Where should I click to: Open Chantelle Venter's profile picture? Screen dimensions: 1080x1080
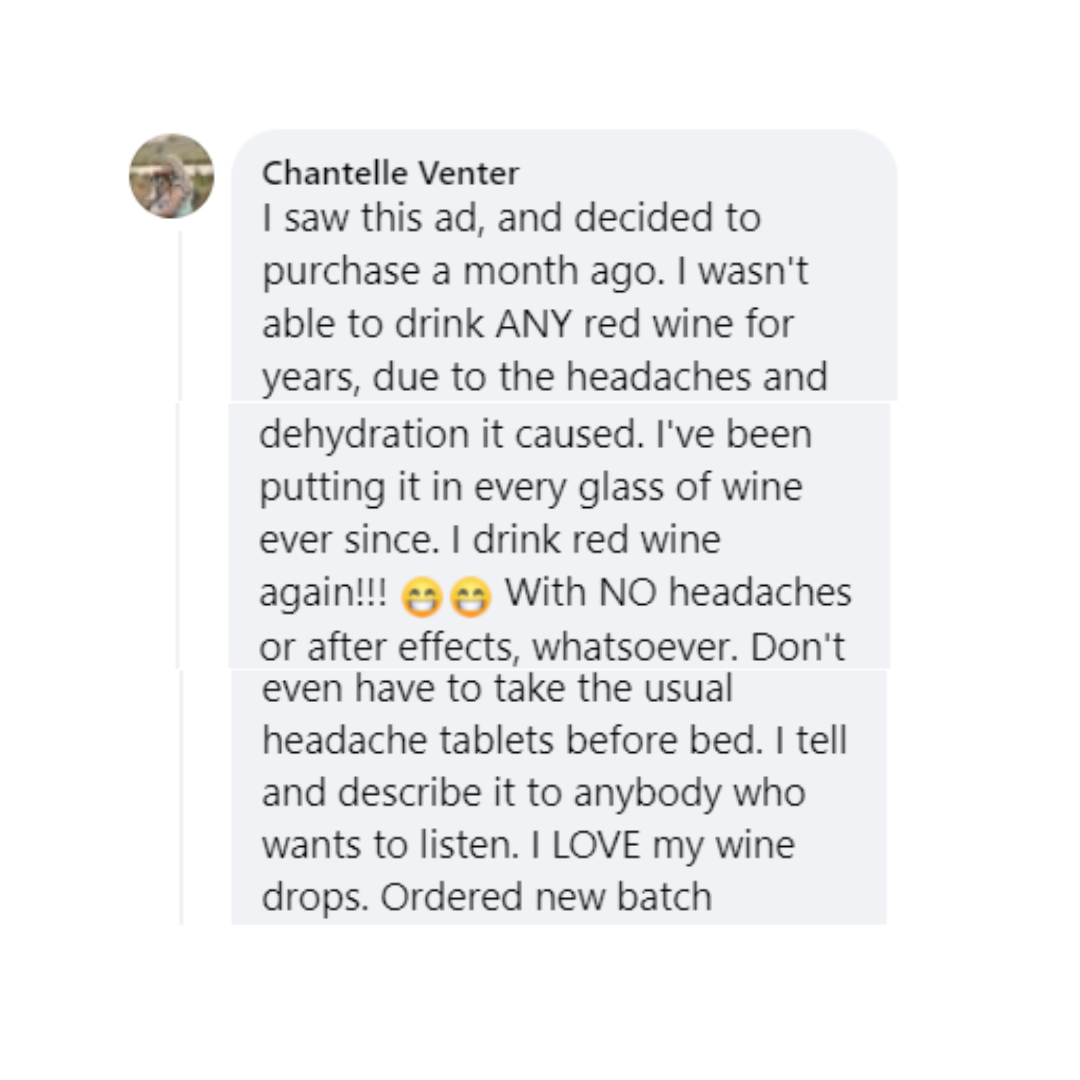[171, 176]
